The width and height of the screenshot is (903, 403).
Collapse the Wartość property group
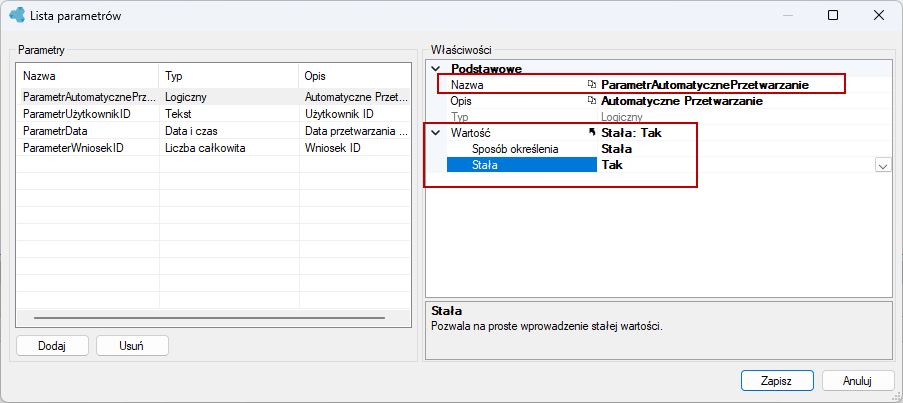(436, 132)
